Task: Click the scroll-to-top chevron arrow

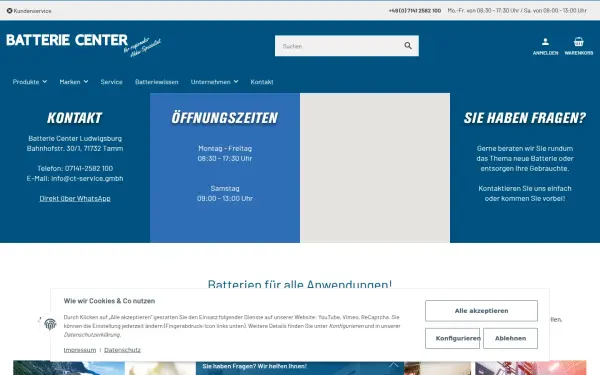Action: click(393, 365)
